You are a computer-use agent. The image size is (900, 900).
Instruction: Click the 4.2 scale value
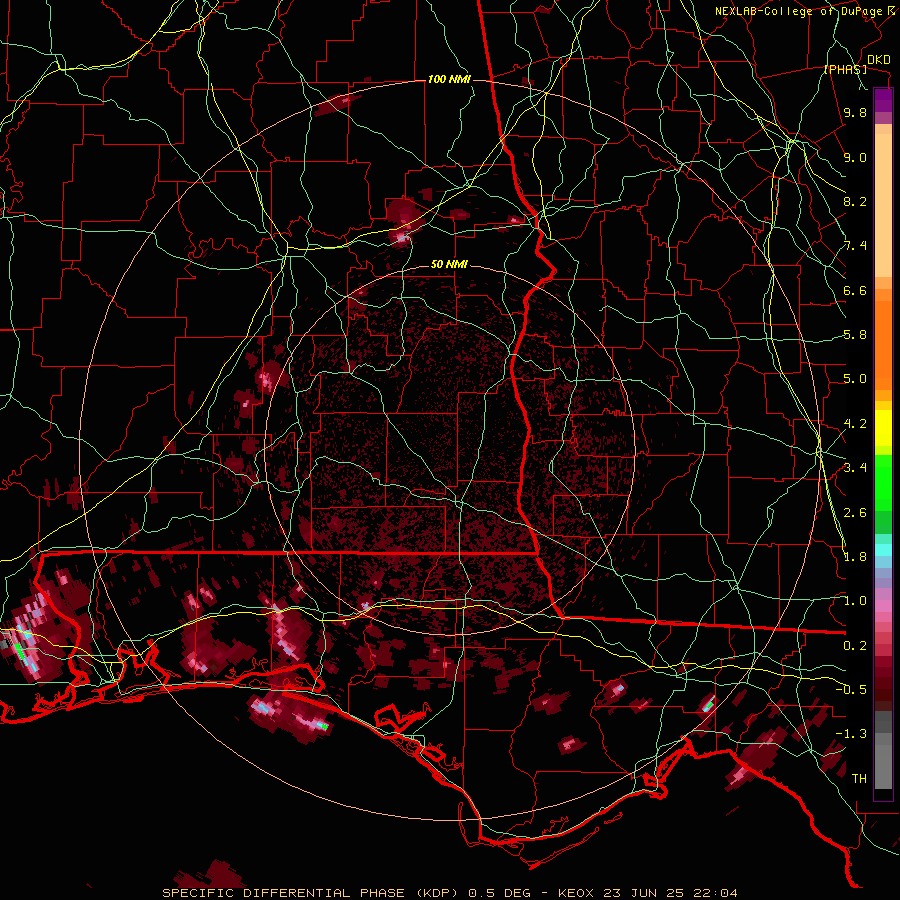tap(855, 424)
